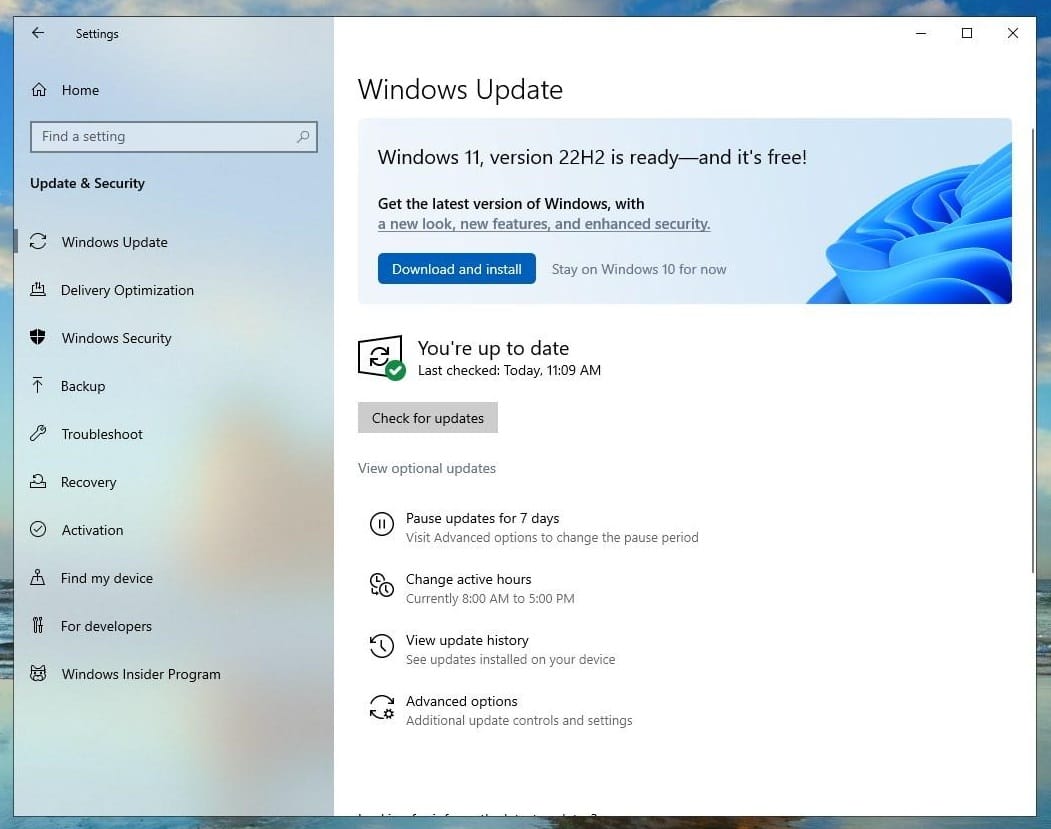Click 'Last checked: Today, 11:09 AM' text
Viewport: 1051px width, 829px height.
pos(509,371)
